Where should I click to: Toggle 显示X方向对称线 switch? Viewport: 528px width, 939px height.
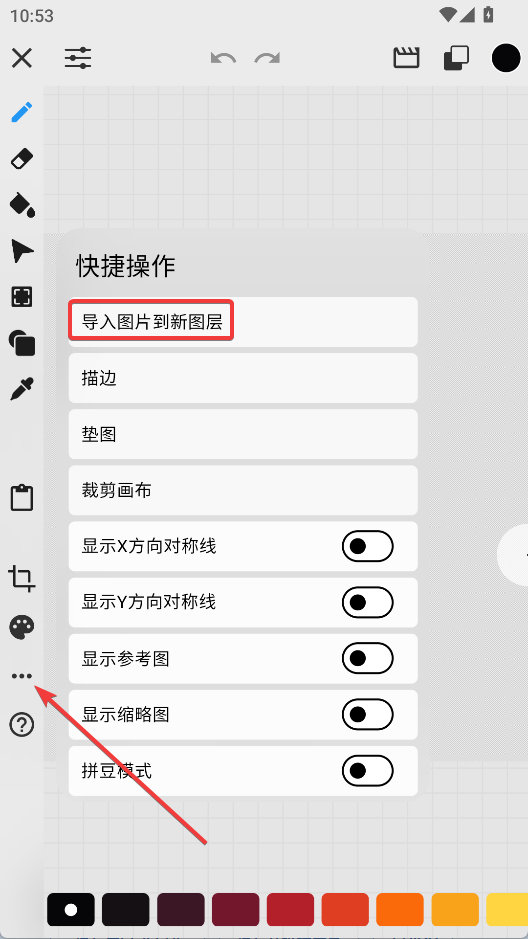pos(368,546)
